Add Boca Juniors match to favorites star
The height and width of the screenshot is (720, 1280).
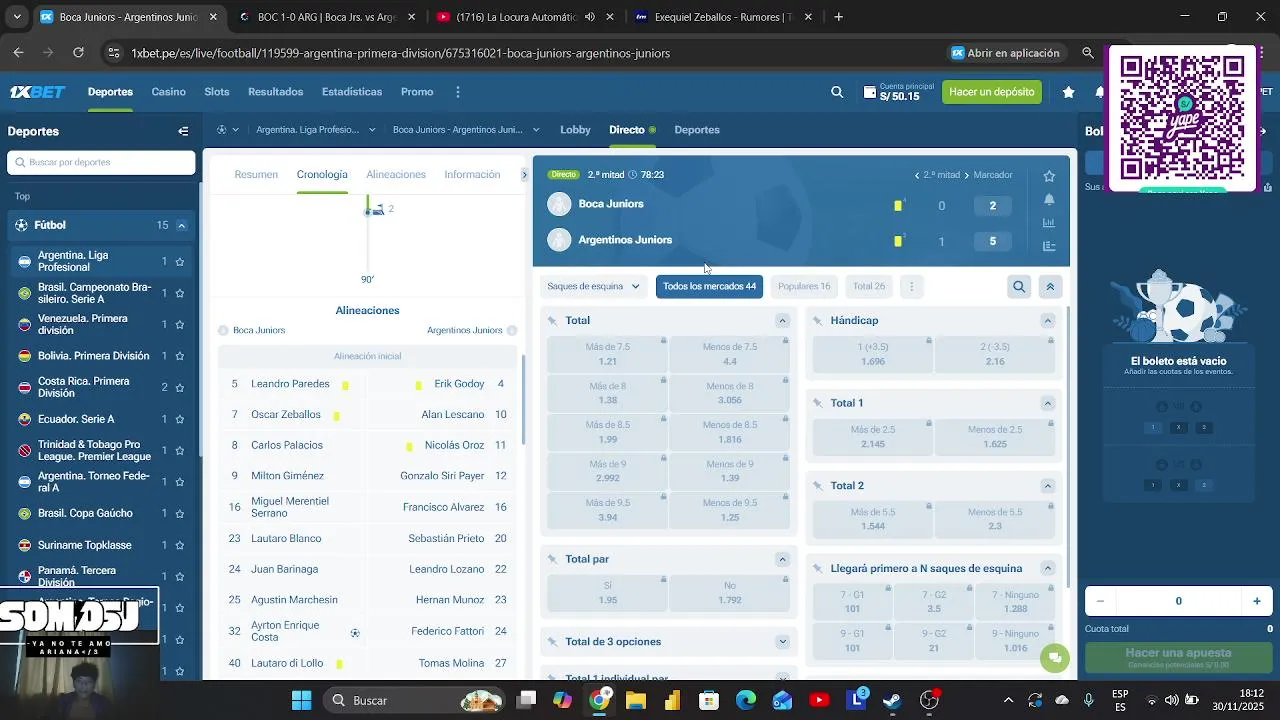(x=1049, y=176)
